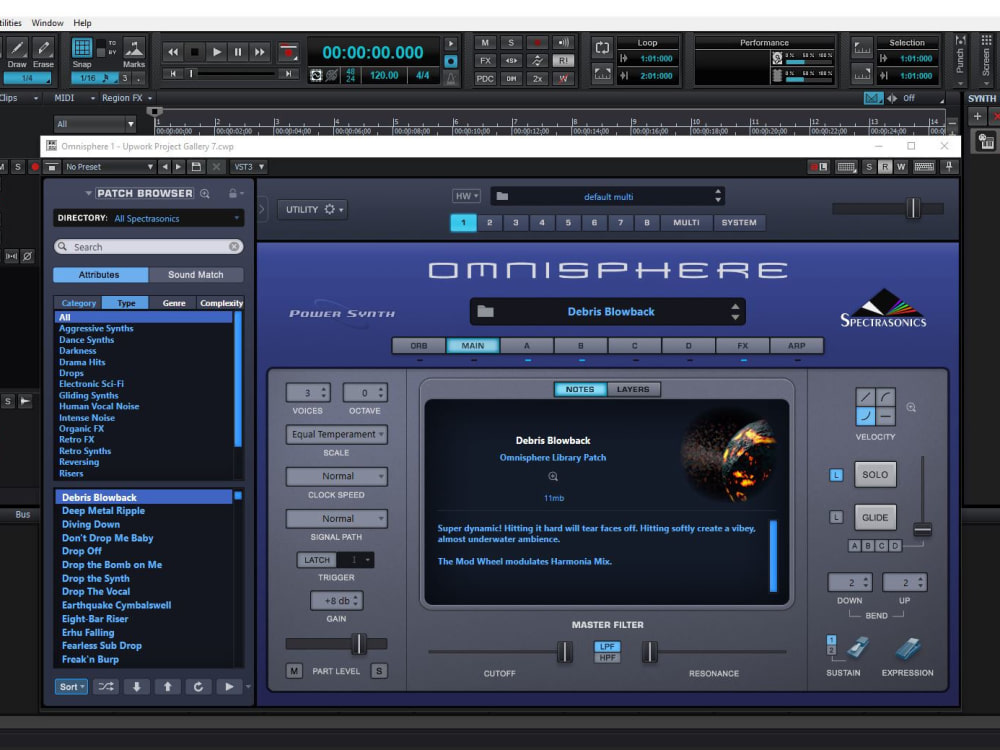Switch to the ORB tab
Viewport: 1000px width, 750px height.
tap(419, 346)
